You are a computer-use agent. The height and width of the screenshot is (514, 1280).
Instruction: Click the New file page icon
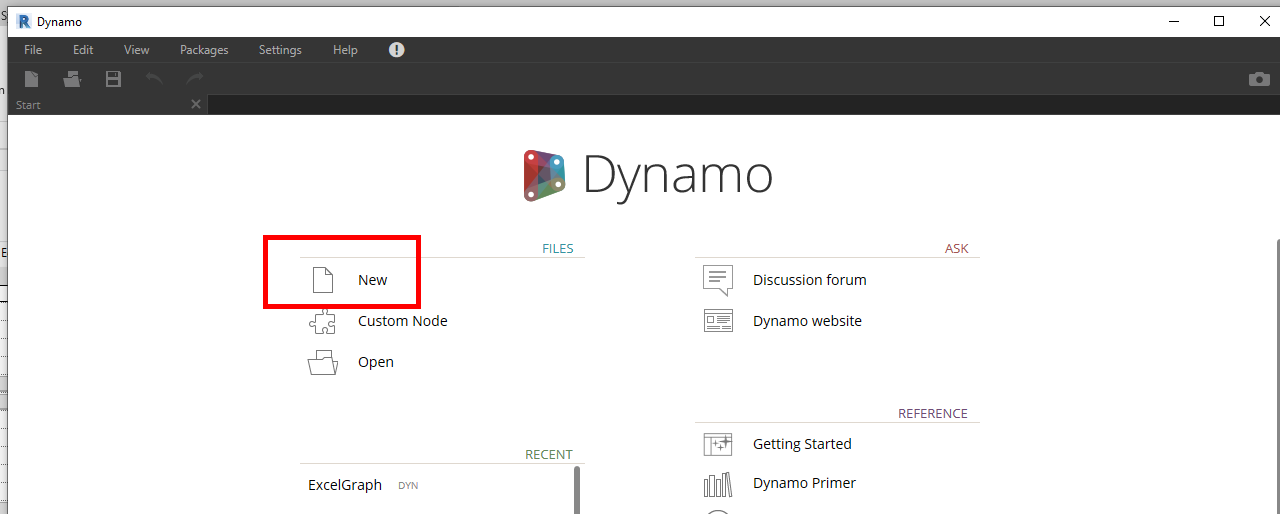[x=322, y=280]
